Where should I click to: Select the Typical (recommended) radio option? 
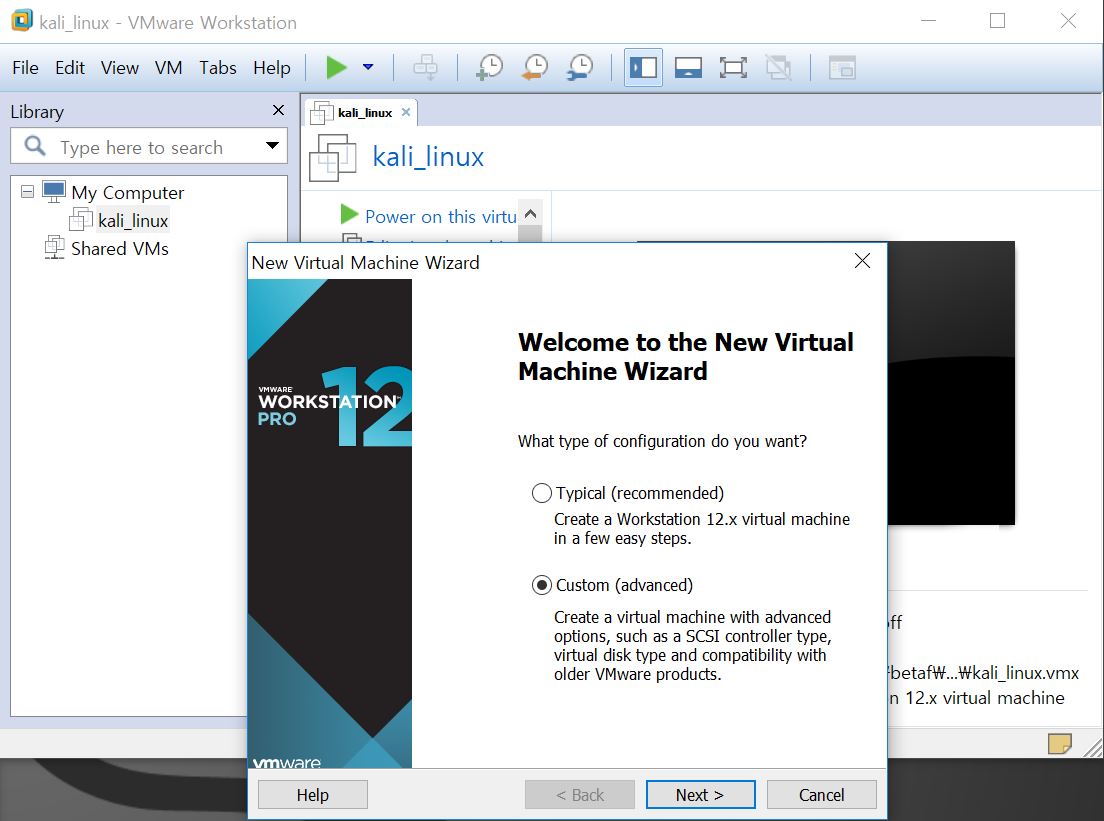click(x=541, y=493)
